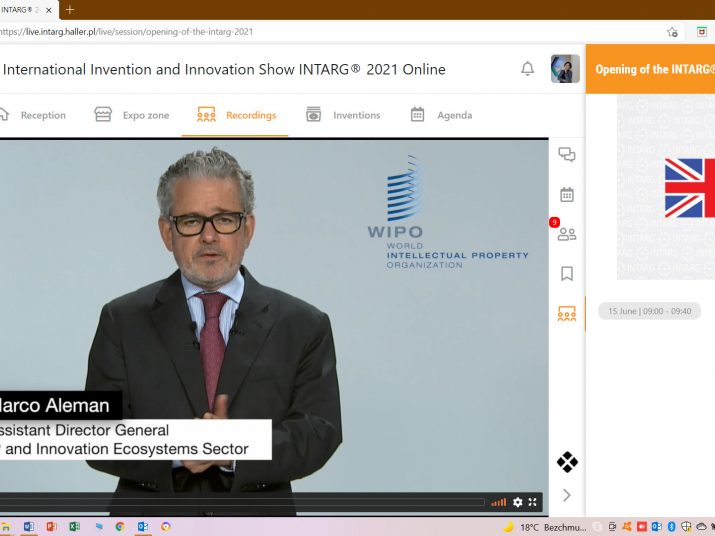Screen dimensions: 715x536
Task: Click the bookmark icon in sidebar
Action: coord(567,273)
